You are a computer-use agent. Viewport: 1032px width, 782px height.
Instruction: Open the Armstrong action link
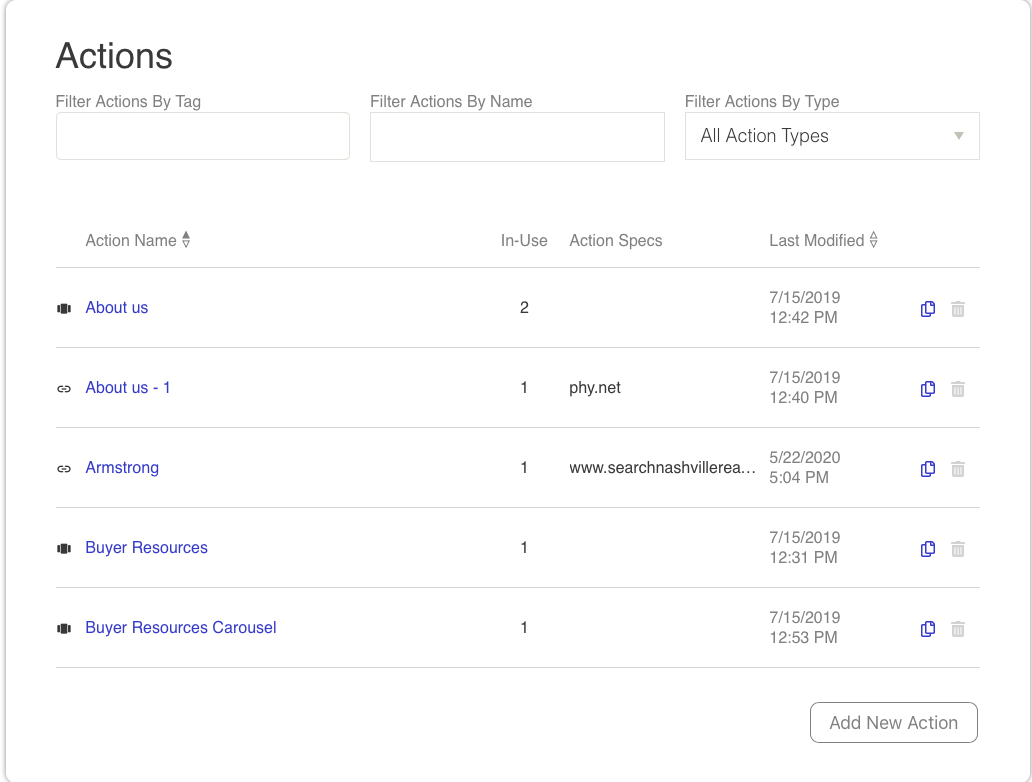pyautogui.click(x=122, y=468)
